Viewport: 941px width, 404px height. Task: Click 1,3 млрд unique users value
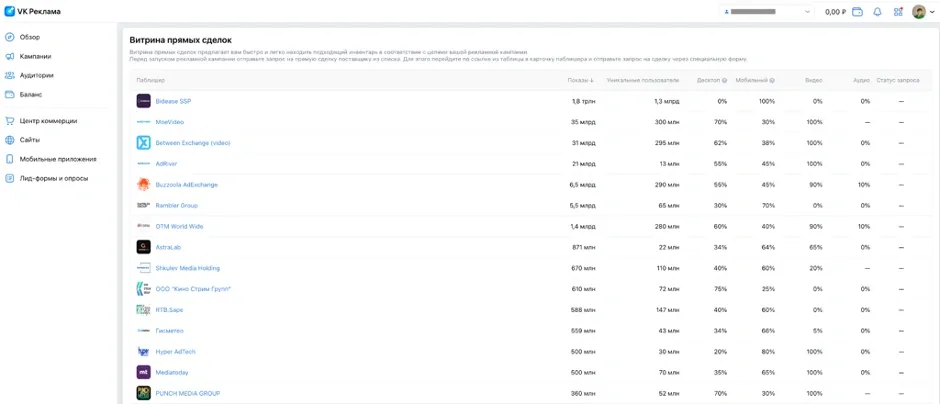[x=667, y=101]
